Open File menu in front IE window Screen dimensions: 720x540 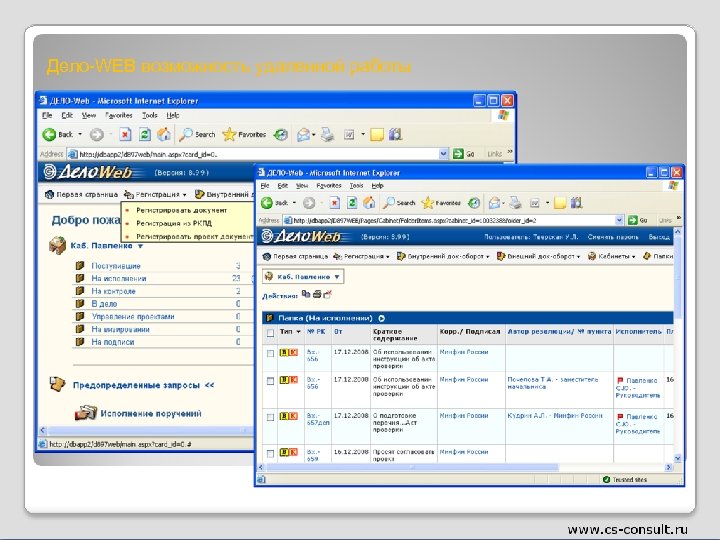tap(264, 186)
